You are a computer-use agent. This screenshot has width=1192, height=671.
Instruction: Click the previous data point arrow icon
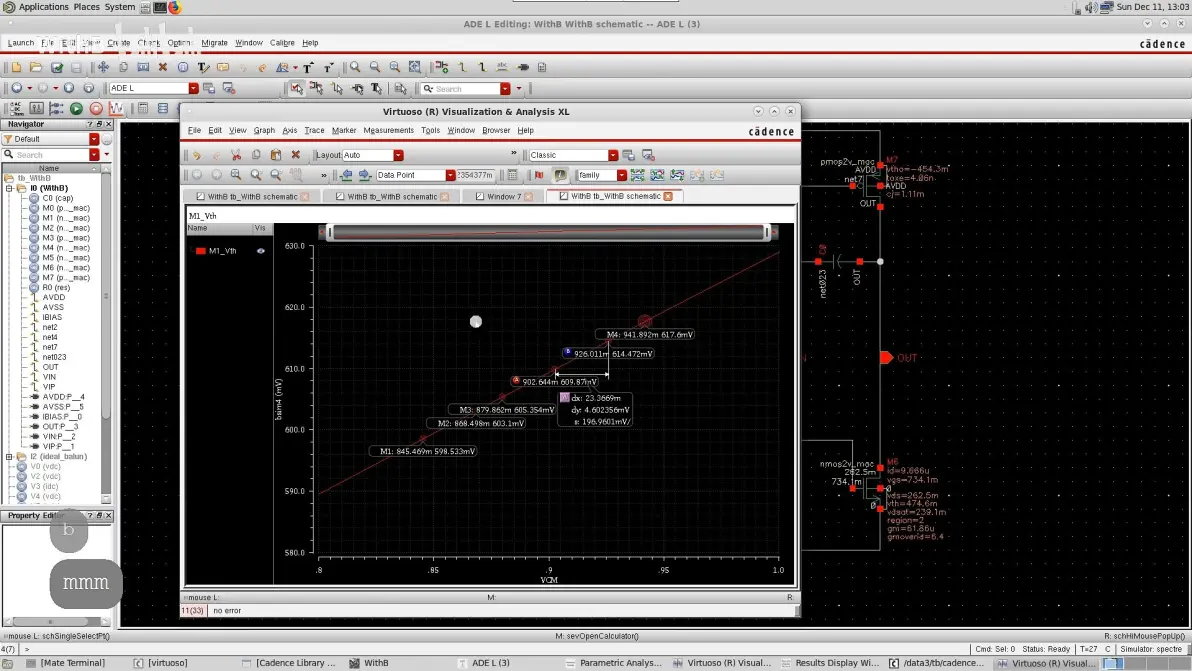[x=347, y=175]
